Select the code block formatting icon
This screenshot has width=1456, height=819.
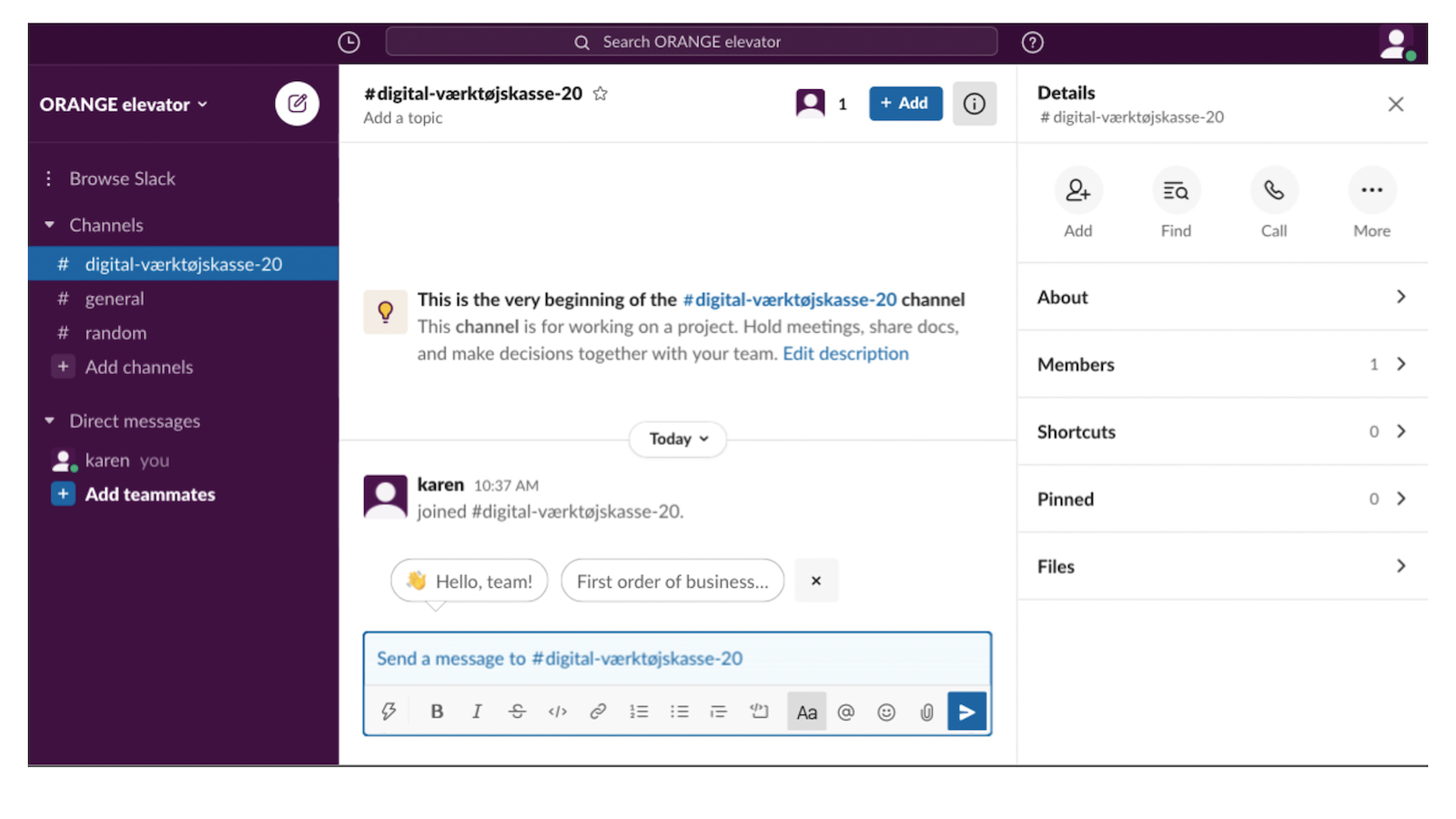[557, 712]
